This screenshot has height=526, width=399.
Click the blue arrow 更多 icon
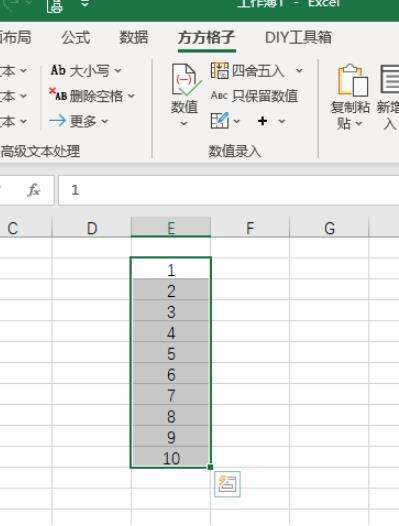click(x=57, y=121)
